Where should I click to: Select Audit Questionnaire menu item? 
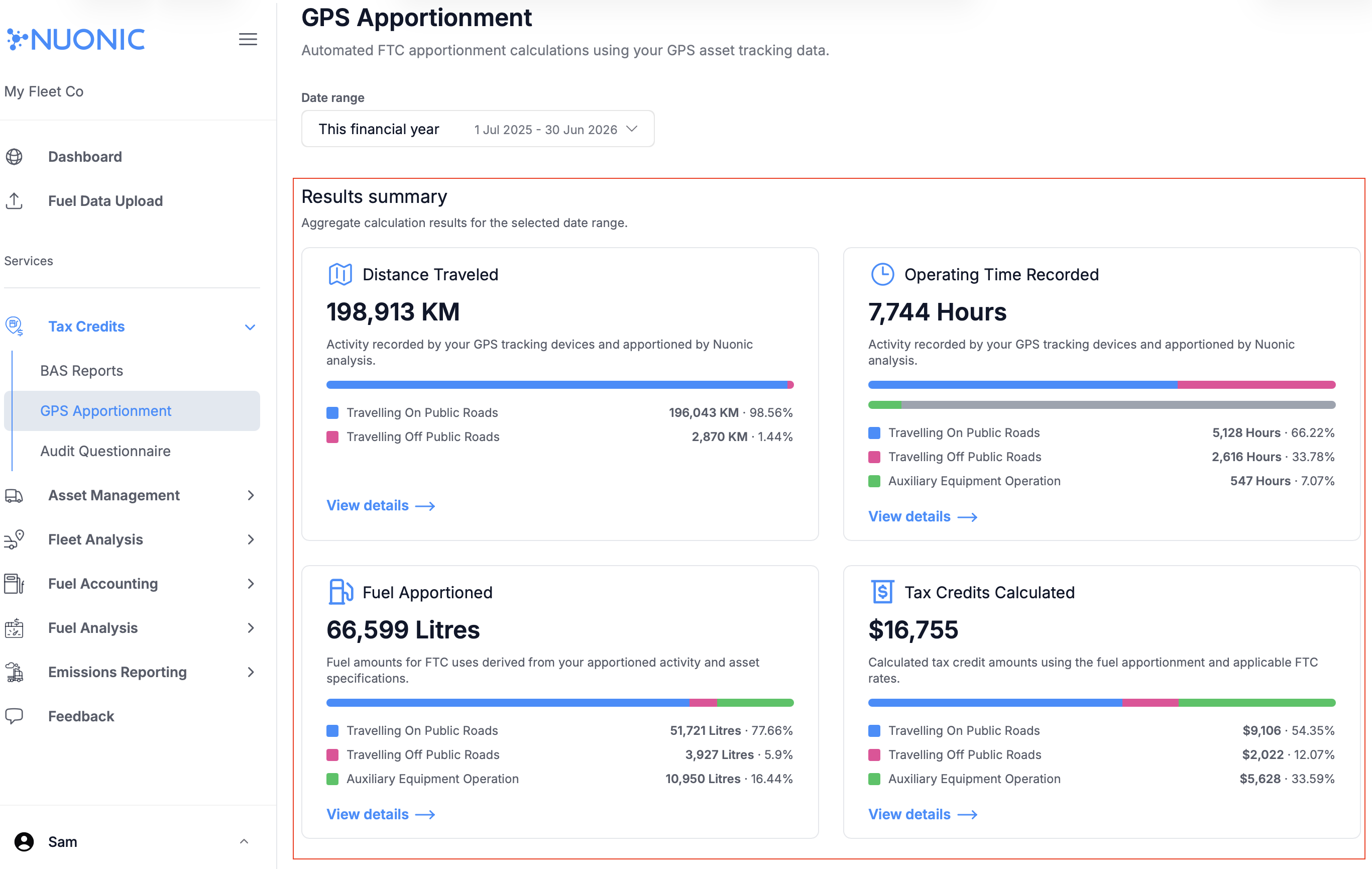click(105, 451)
